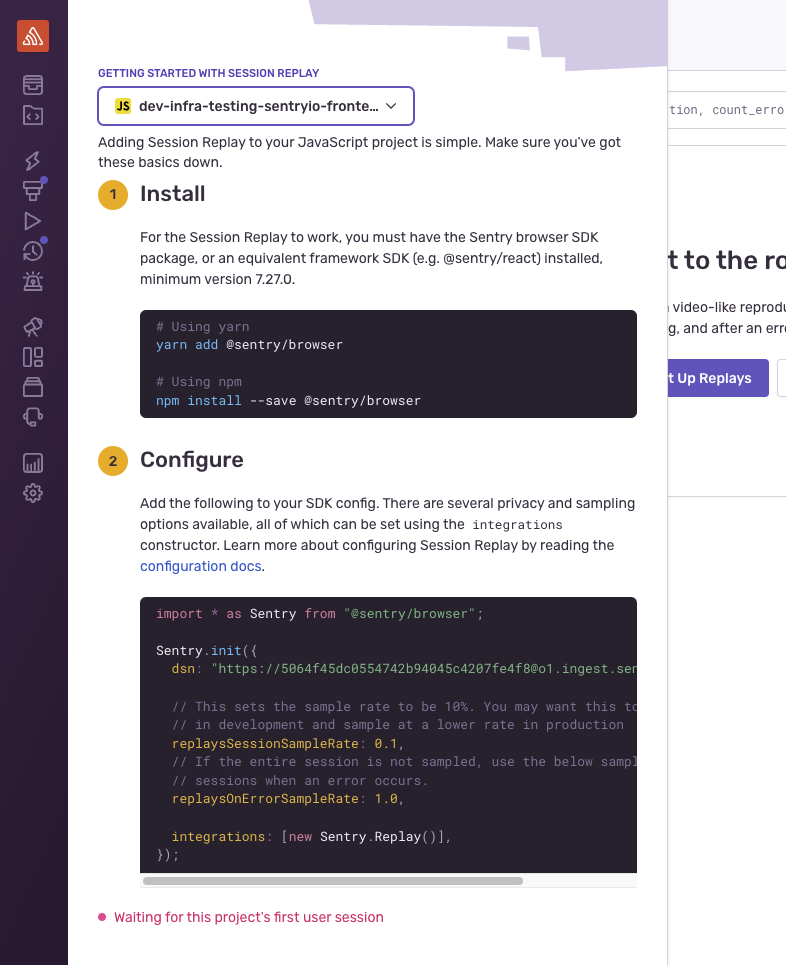This screenshot has height=965, width=786.
Task: Click the megaphone broadcast icon
Action: [x=33, y=327]
